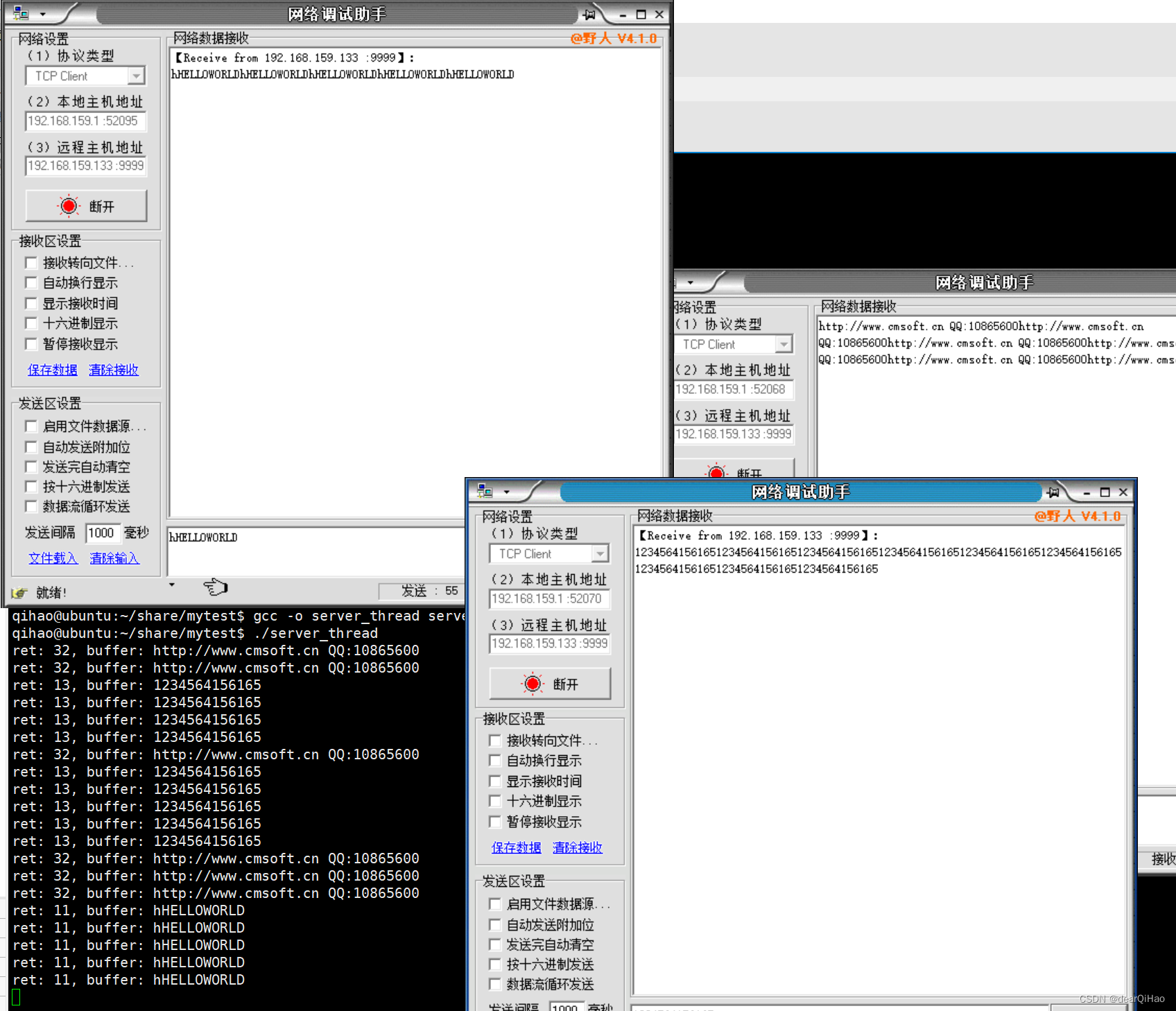Image resolution: width=1176 pixels, height=1011 pixels.
Task: Toggle 数据流循环发送 in left window
Action: pyautogui.click(x=31, y=506)
